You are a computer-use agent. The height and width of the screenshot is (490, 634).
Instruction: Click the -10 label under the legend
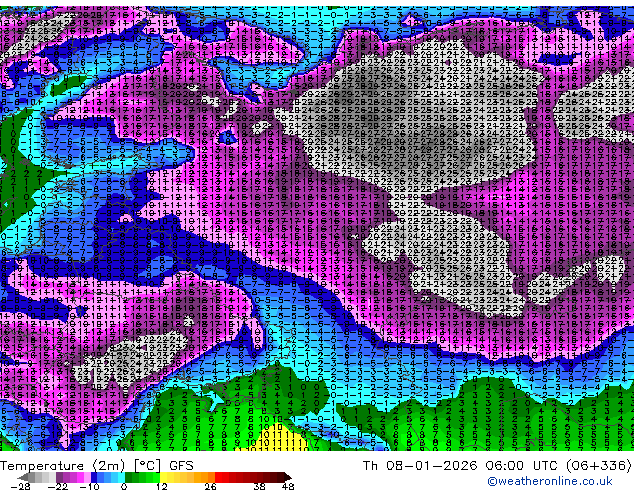(x=89, y=486)
